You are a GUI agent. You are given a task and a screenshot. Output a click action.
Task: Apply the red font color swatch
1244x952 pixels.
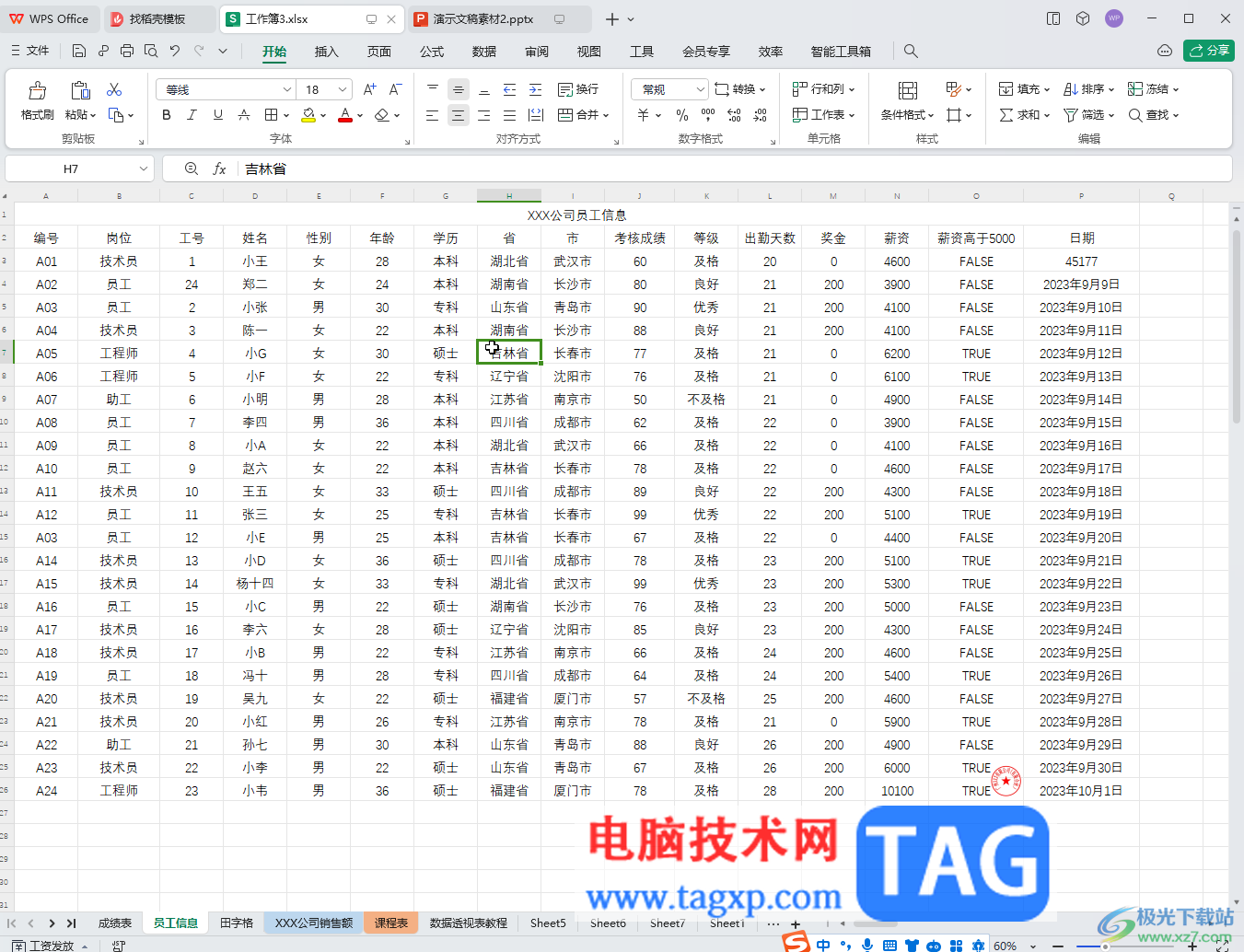(345, 115)
